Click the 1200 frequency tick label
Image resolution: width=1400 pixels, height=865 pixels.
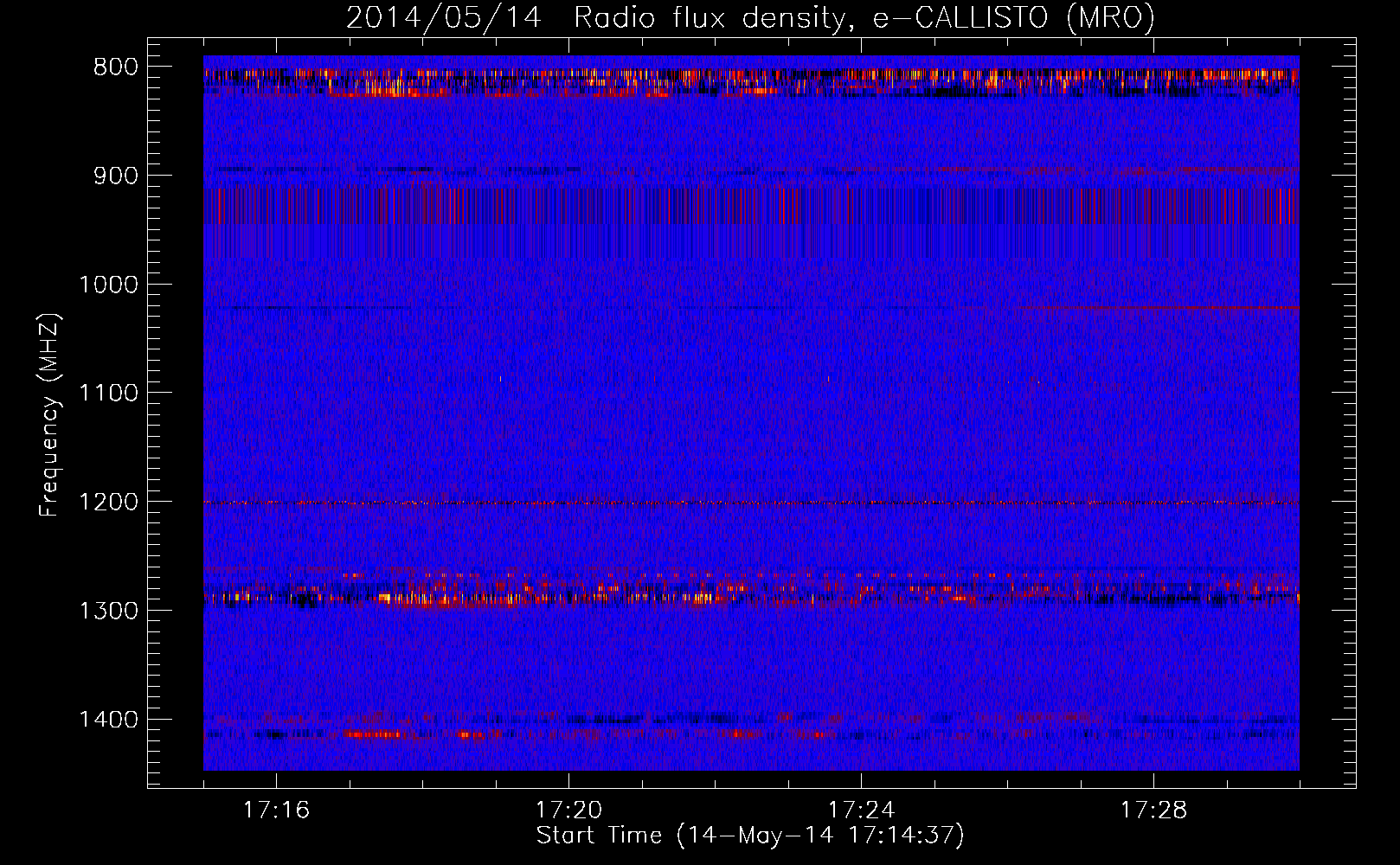(108, 503)
